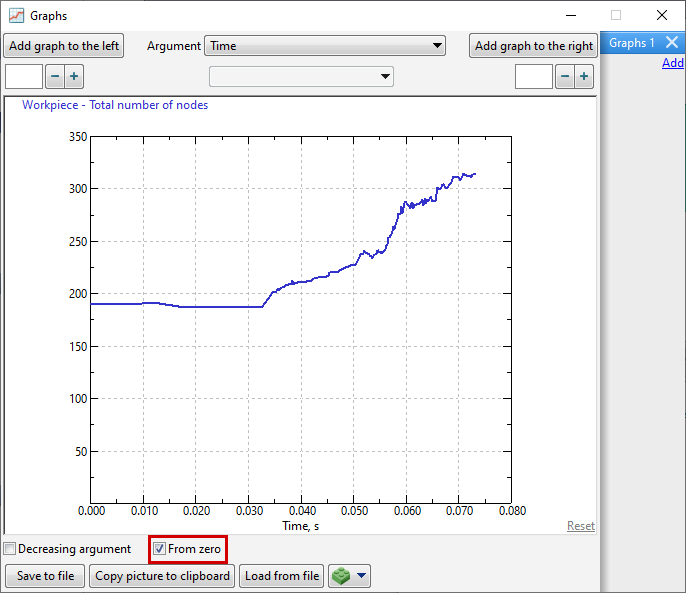This screenshot has height=593, width=686.
Task: Click minus button of left graph stepper
Action: click(x=55, y=77)
